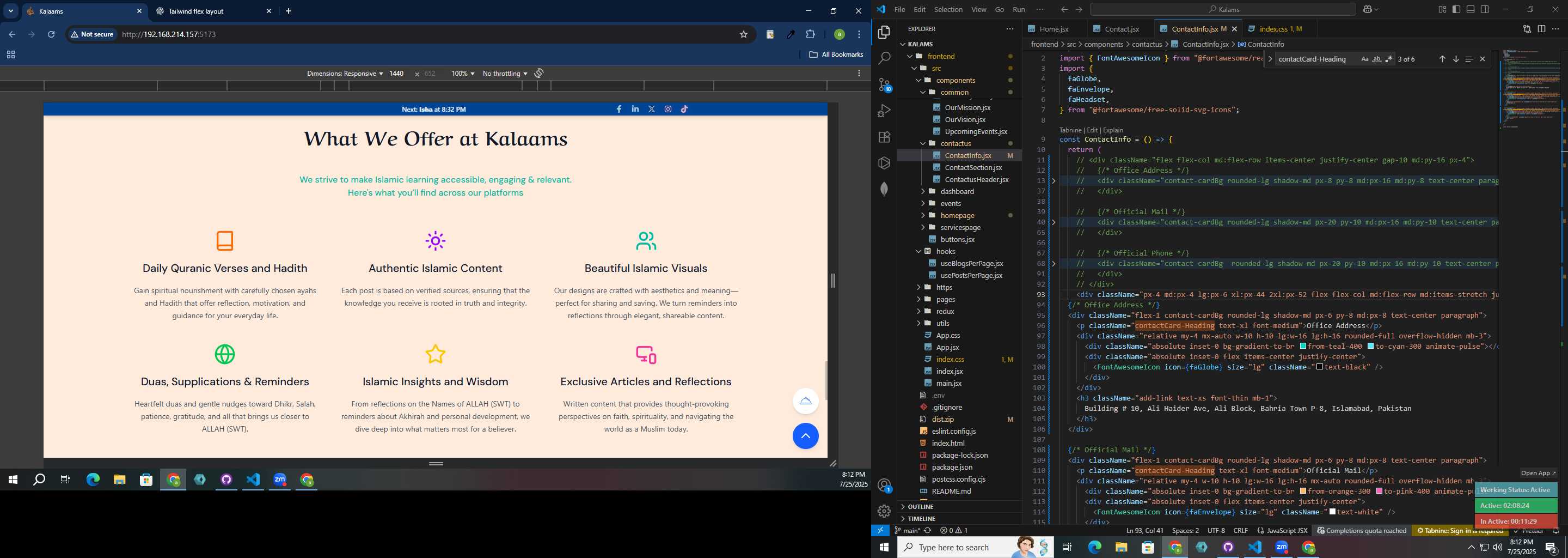1568x558 pixels.
Task: Open Run and Debug view
Action: (x=884, y=111)
